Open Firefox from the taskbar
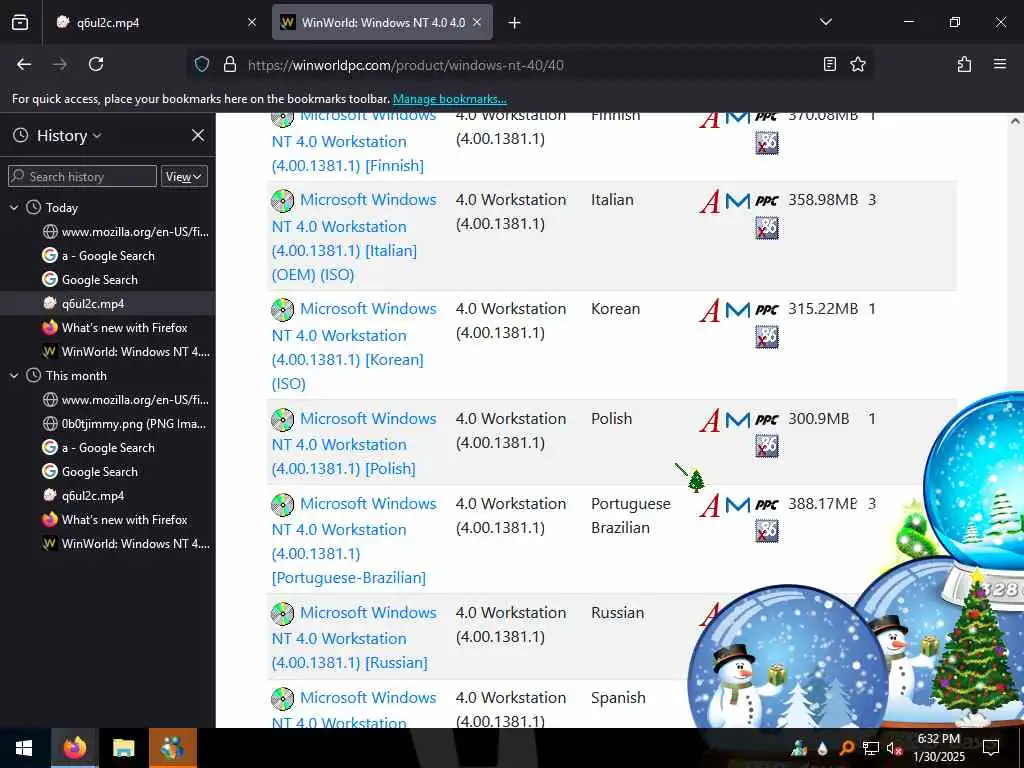Screen dimensions: 1024x768 tap(74, 748)
